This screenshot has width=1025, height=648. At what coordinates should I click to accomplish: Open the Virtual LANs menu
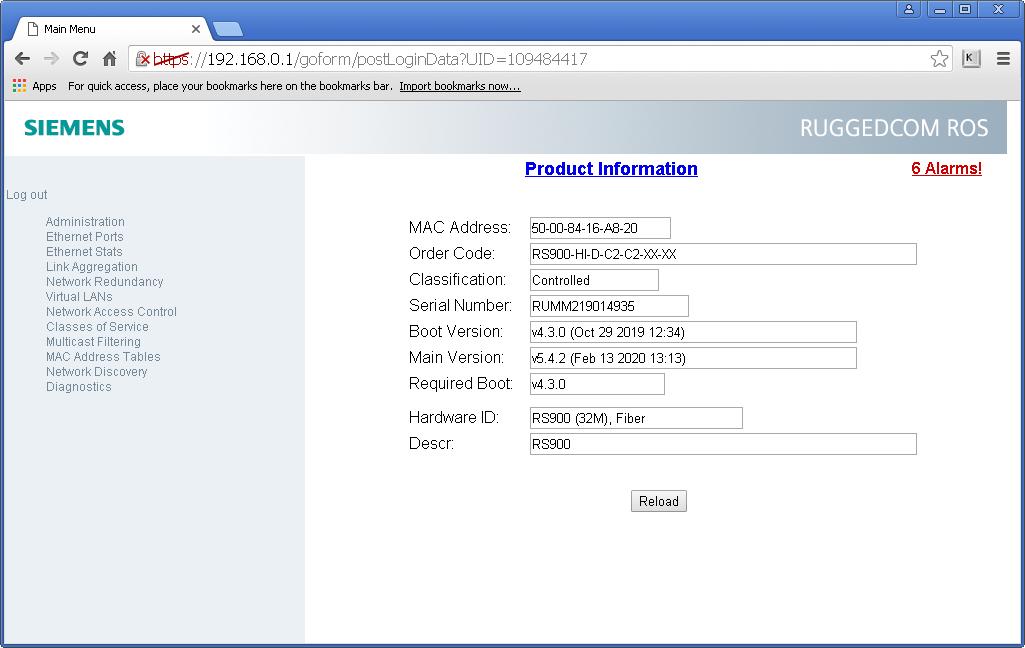(x=79, y=297)
